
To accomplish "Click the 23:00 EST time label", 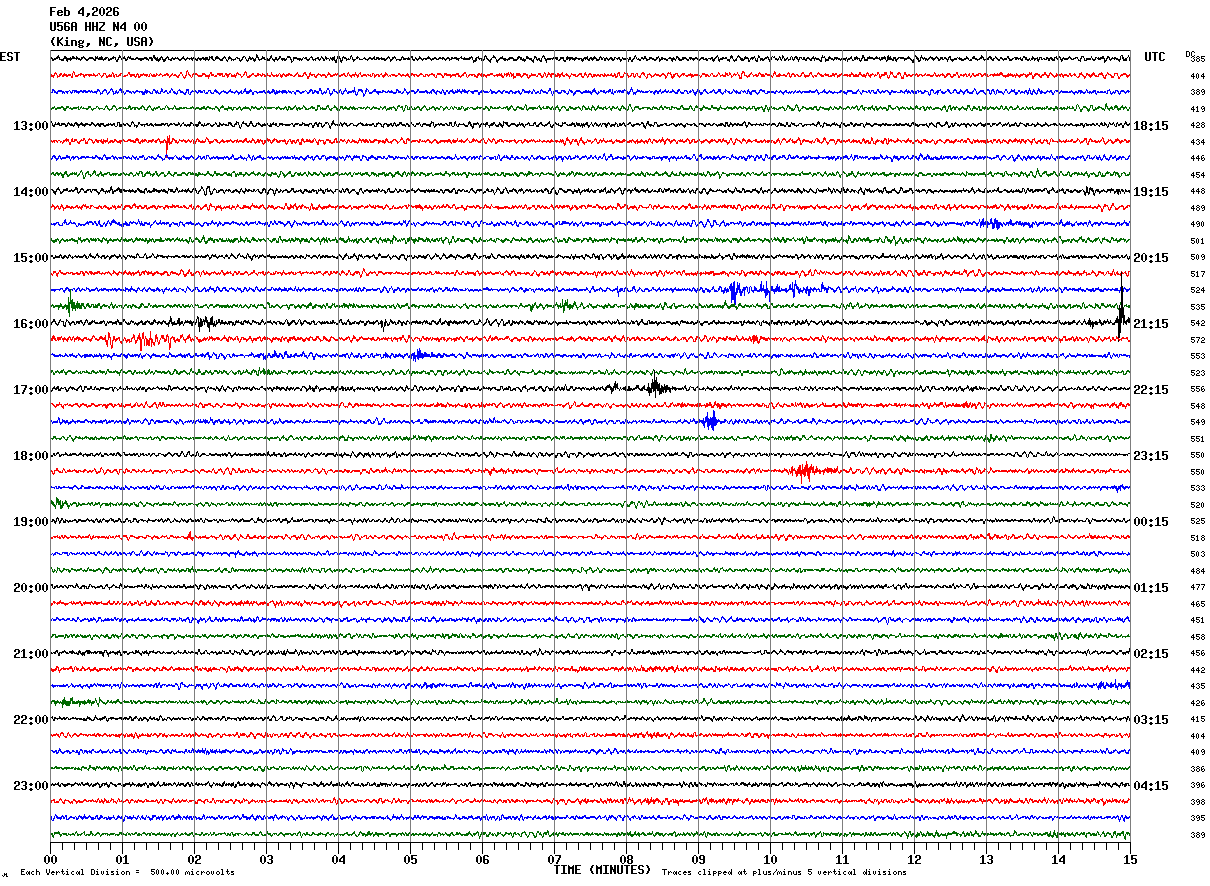I will click(x=31, y=785).
